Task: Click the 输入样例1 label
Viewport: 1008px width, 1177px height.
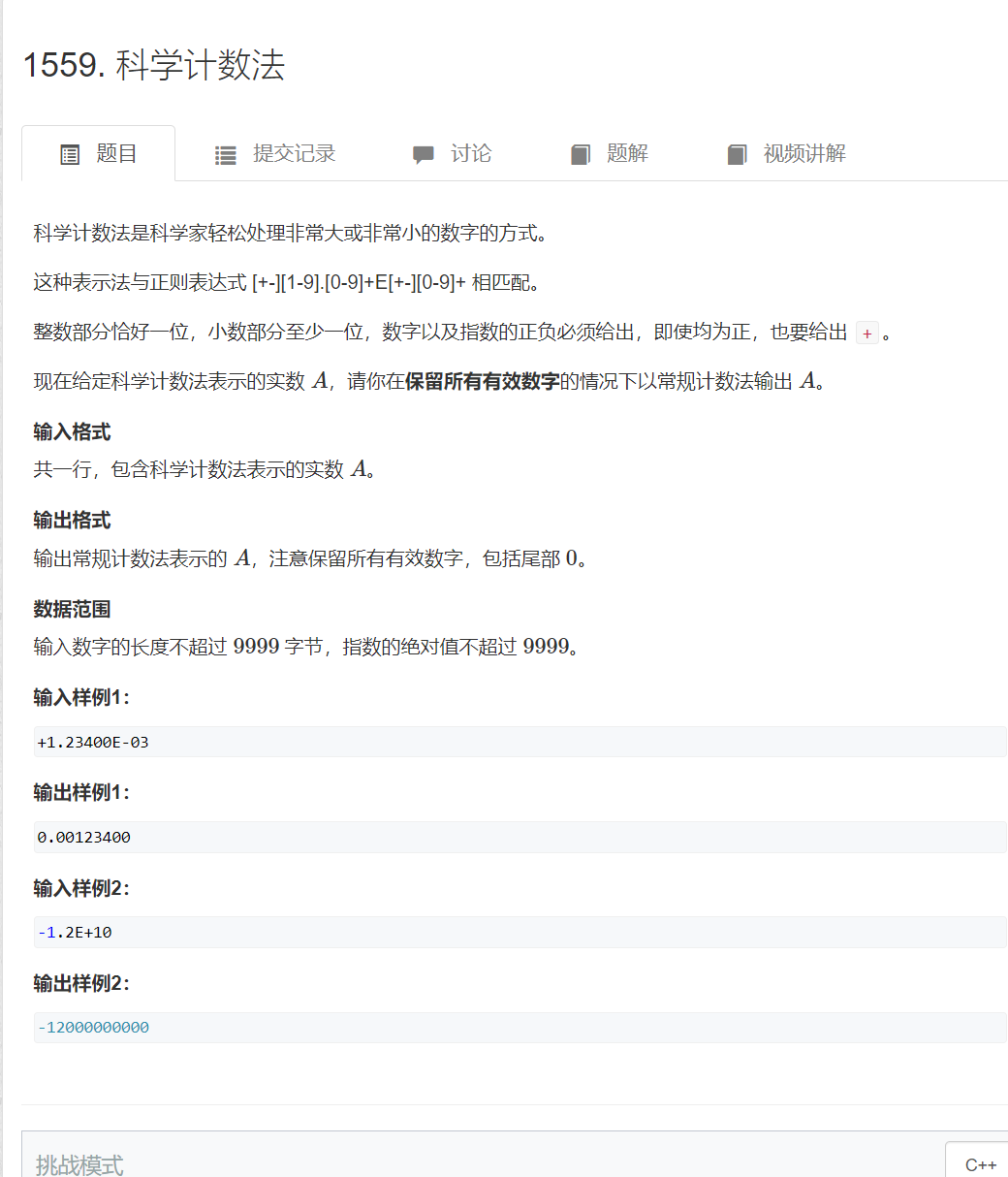Action: (x=81, y=697)
